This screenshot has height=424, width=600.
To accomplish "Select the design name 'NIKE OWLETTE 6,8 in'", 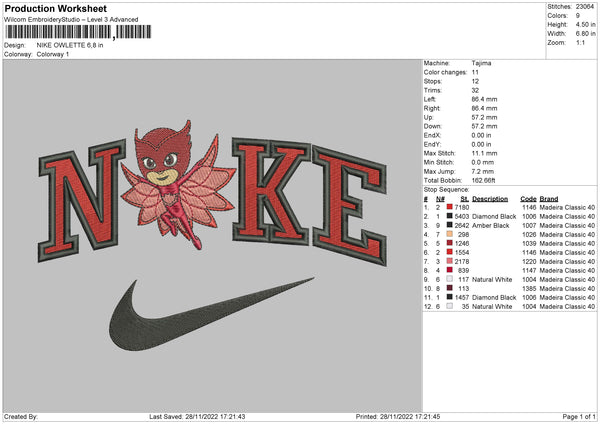I will pos(70,45).
